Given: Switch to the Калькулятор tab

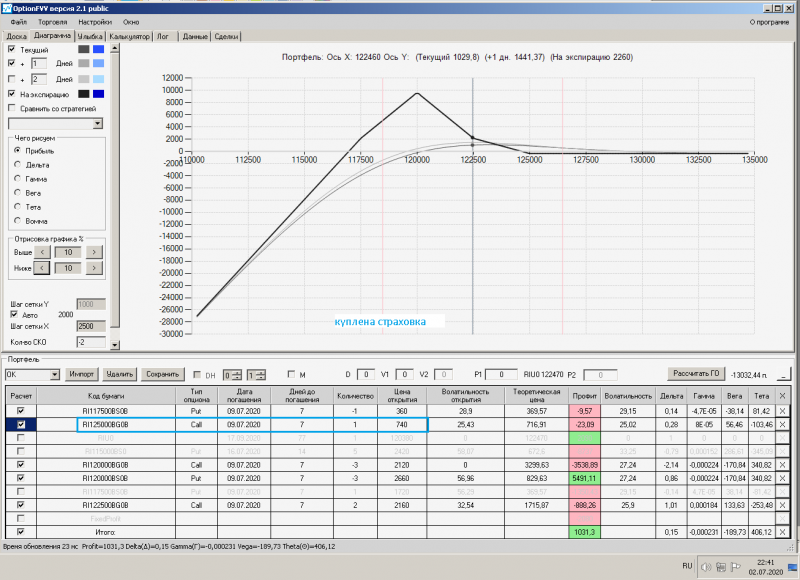Looking at the screenshot, I should 130,36.
